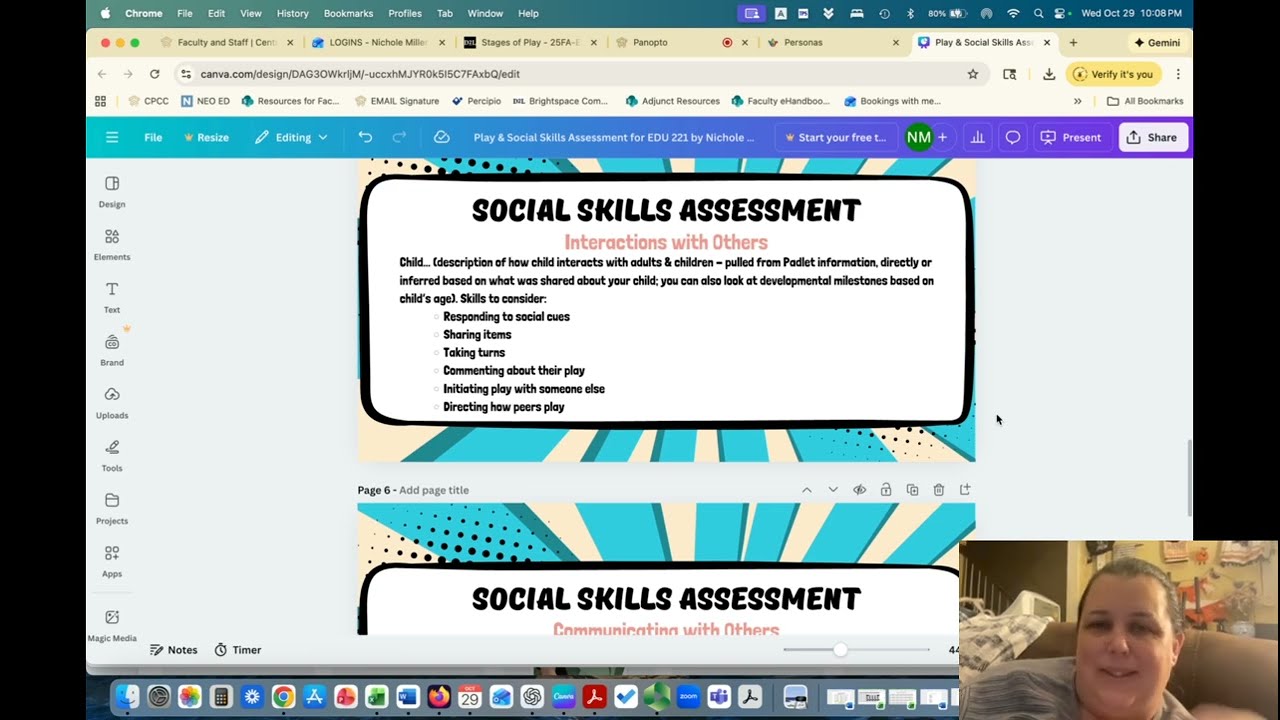Image resolution: width=1280 pixels, height=720 pixels.
Task: Open the Profiles menu in menu bar
Action: point(404,13)
